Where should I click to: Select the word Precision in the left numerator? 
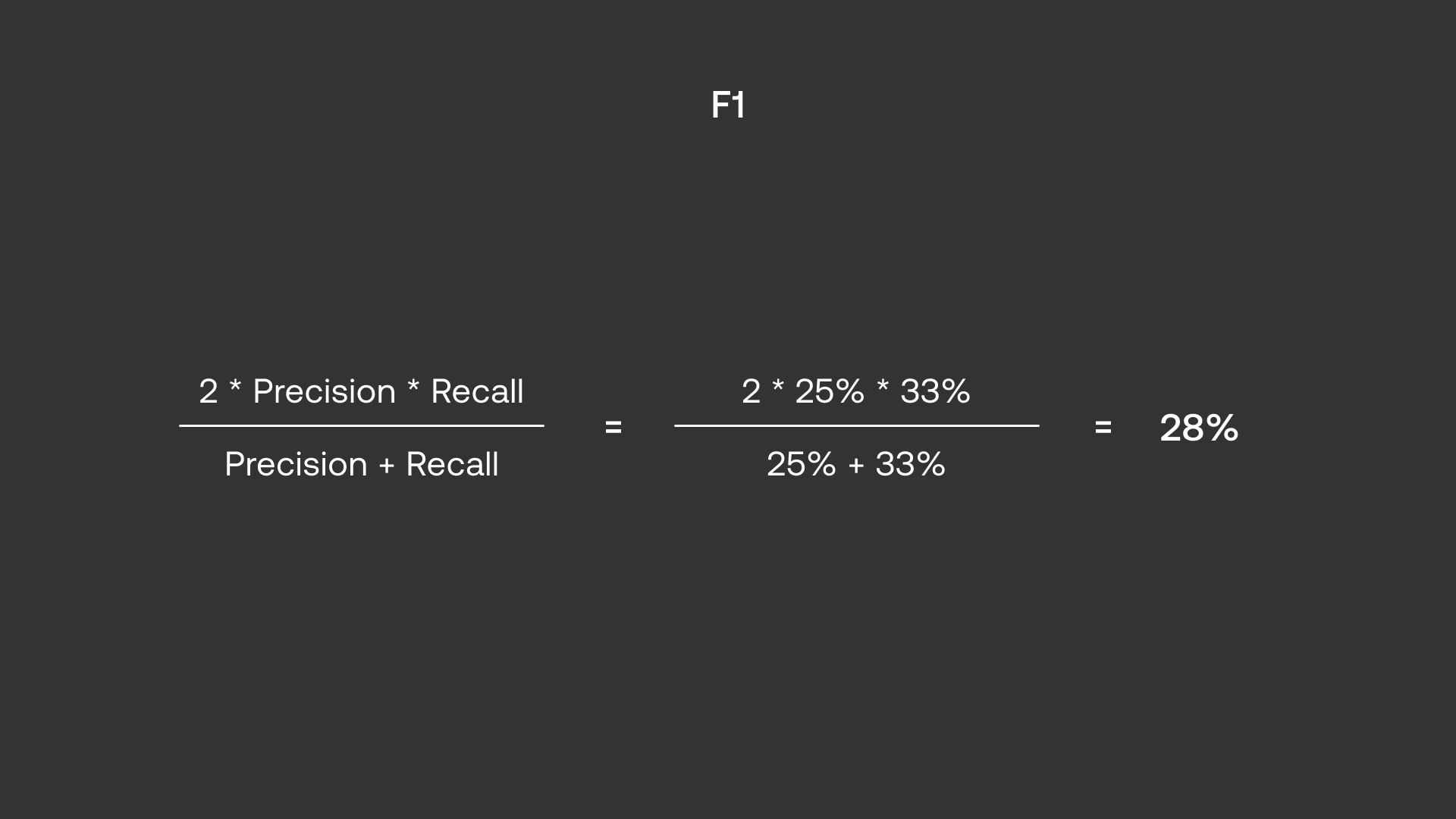[324, 391]
